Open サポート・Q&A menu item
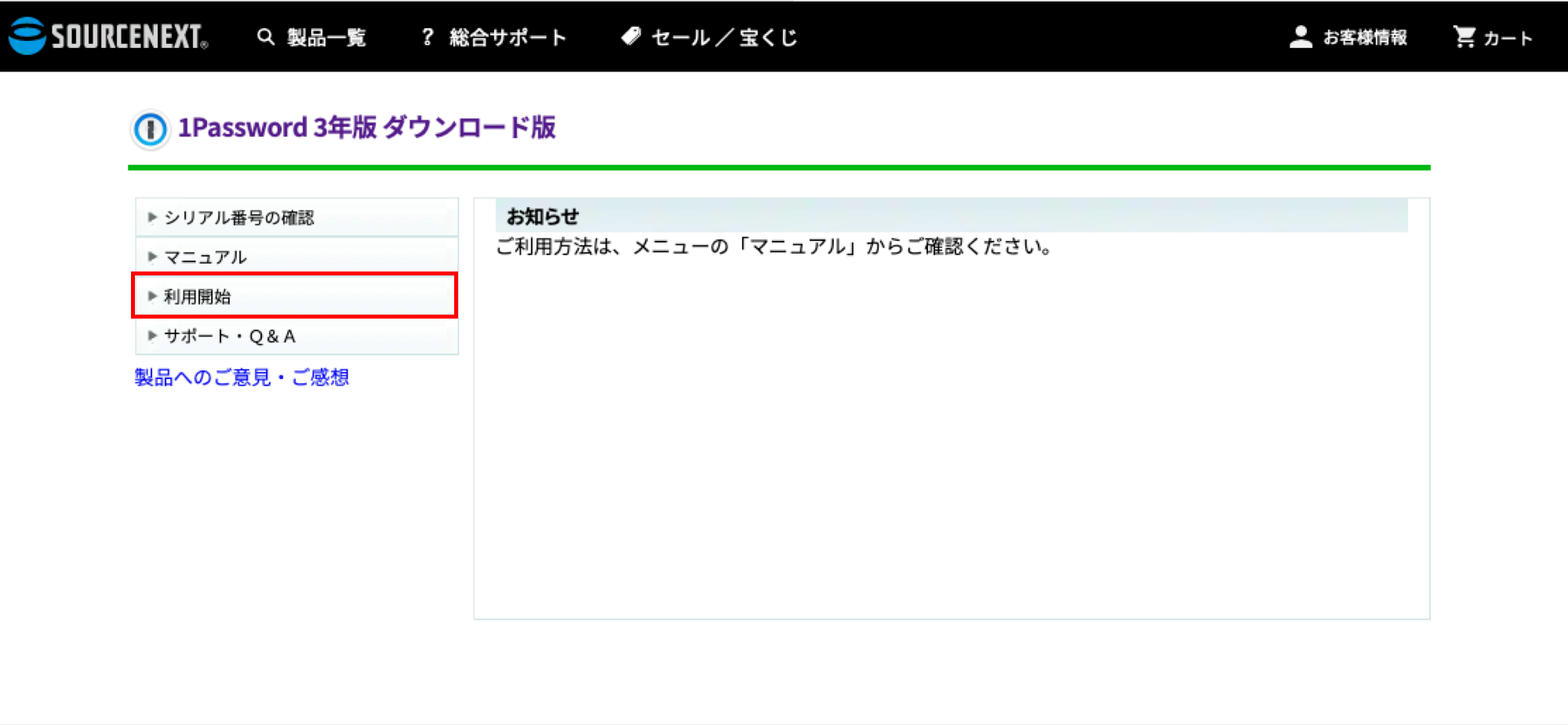1568x725 pixels. click(297, 336)
